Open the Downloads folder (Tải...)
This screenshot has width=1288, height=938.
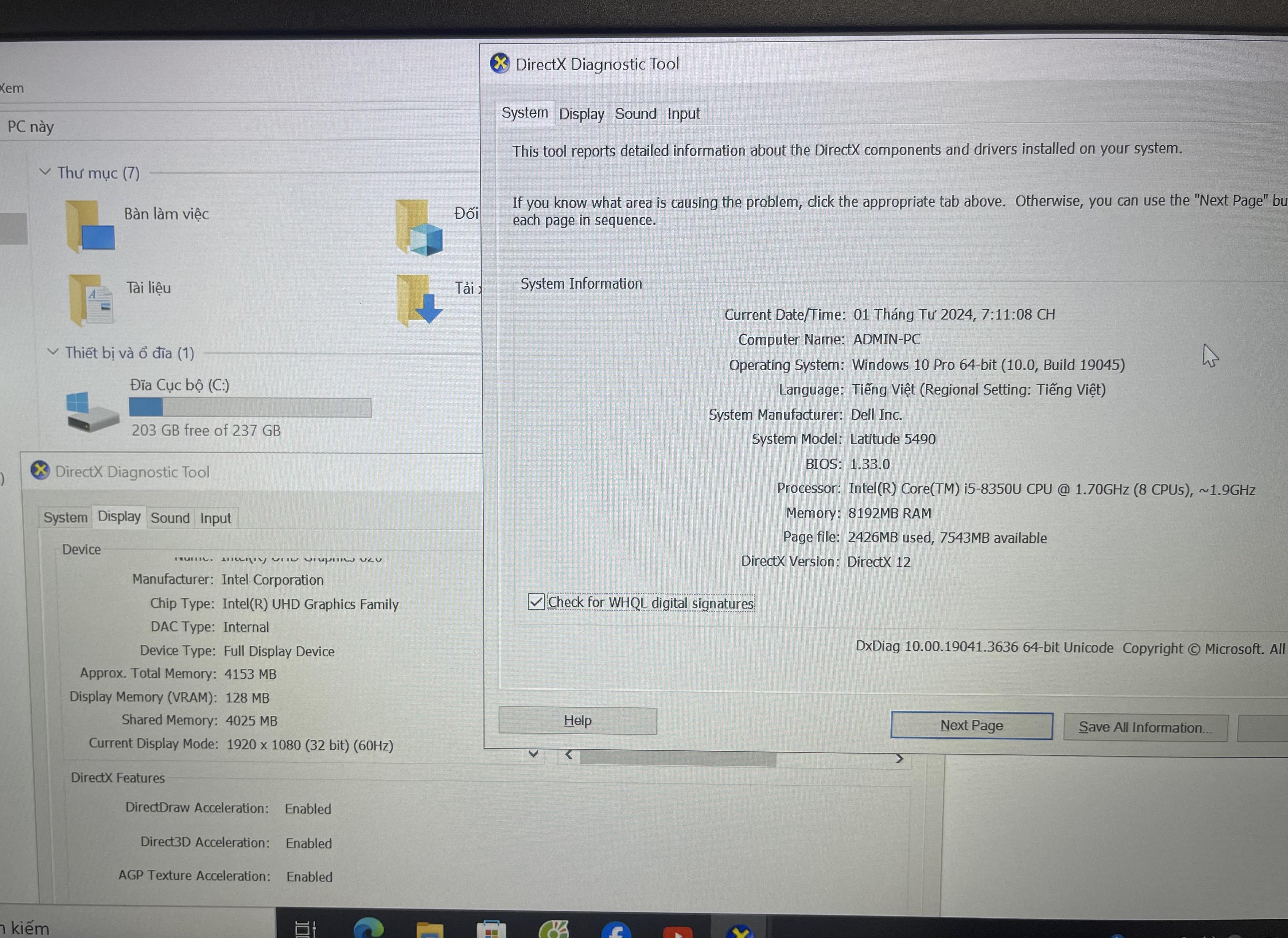420,301
